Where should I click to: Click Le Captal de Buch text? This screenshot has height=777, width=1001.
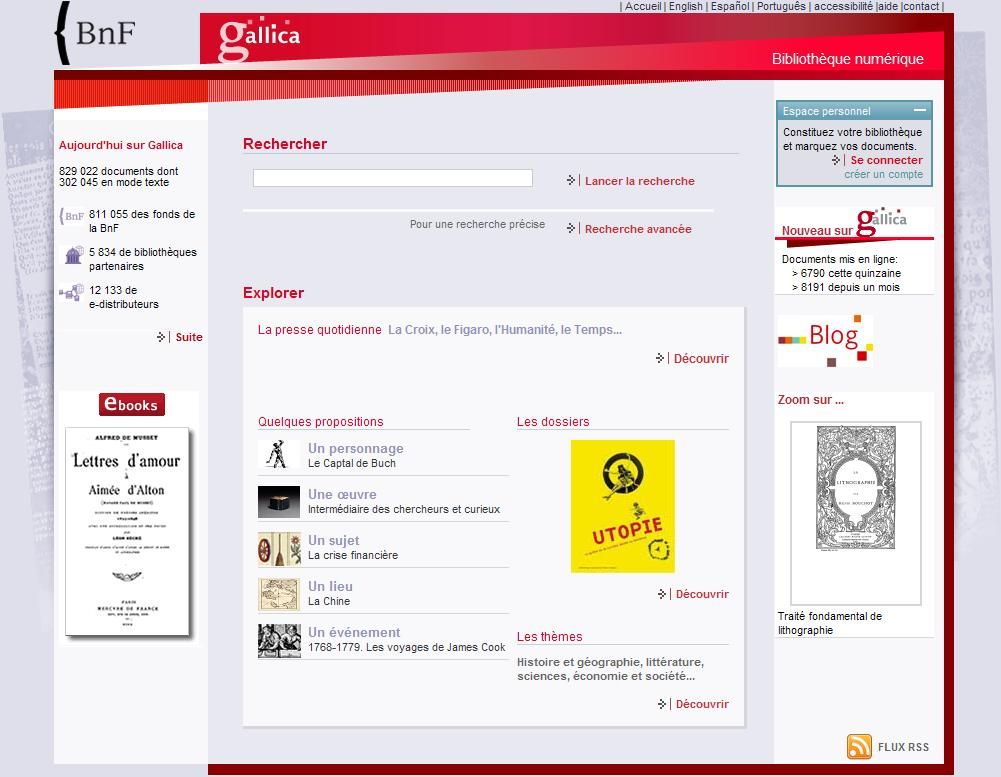[352, 464]
